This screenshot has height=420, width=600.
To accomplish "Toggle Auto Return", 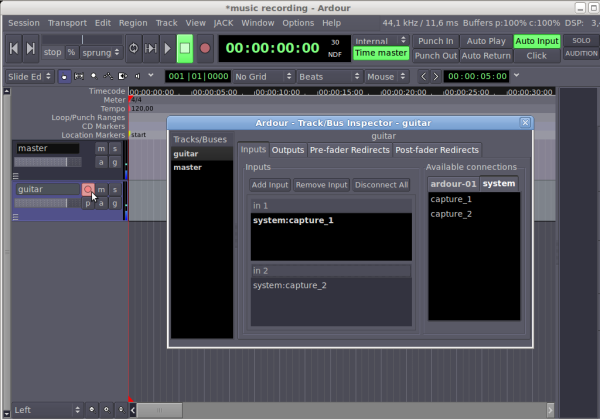I will [x=486, y=55].
